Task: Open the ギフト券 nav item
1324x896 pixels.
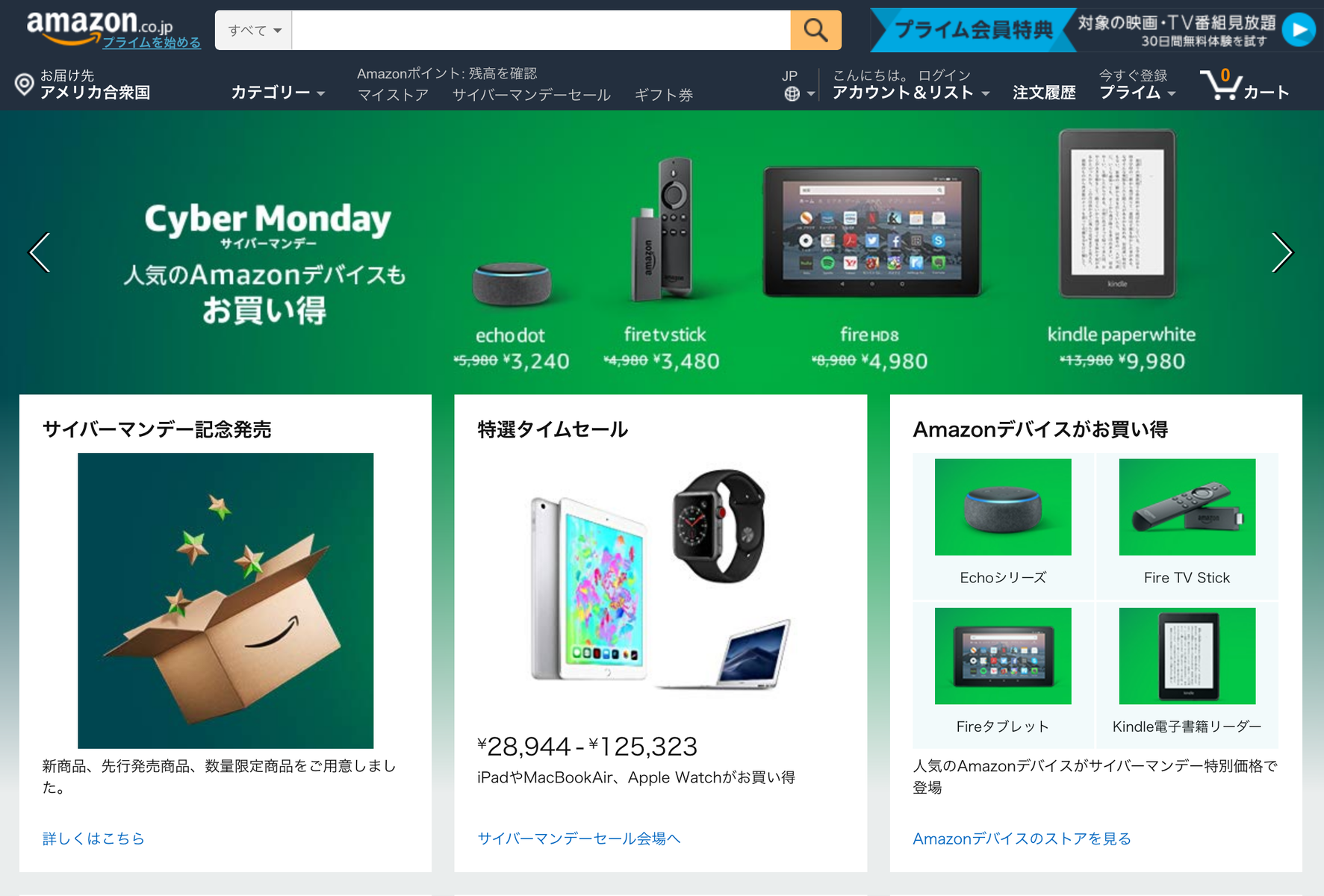Action: click(x=664, y=95)
